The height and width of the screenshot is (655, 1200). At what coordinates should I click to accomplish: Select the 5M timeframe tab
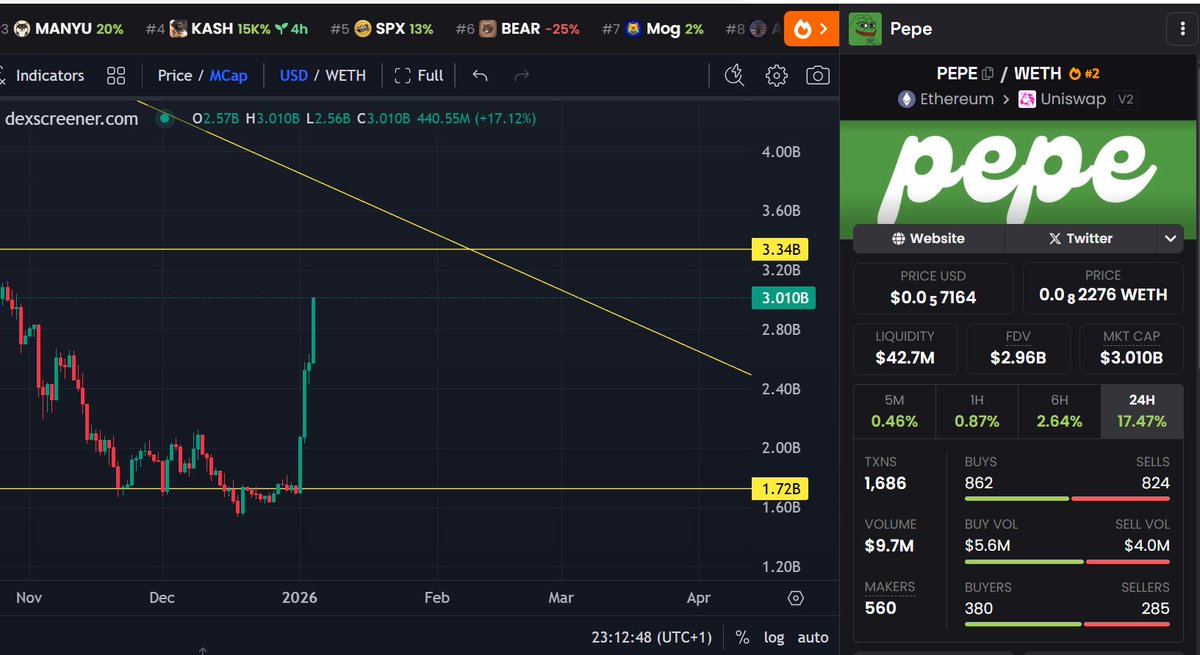(894, 411)
